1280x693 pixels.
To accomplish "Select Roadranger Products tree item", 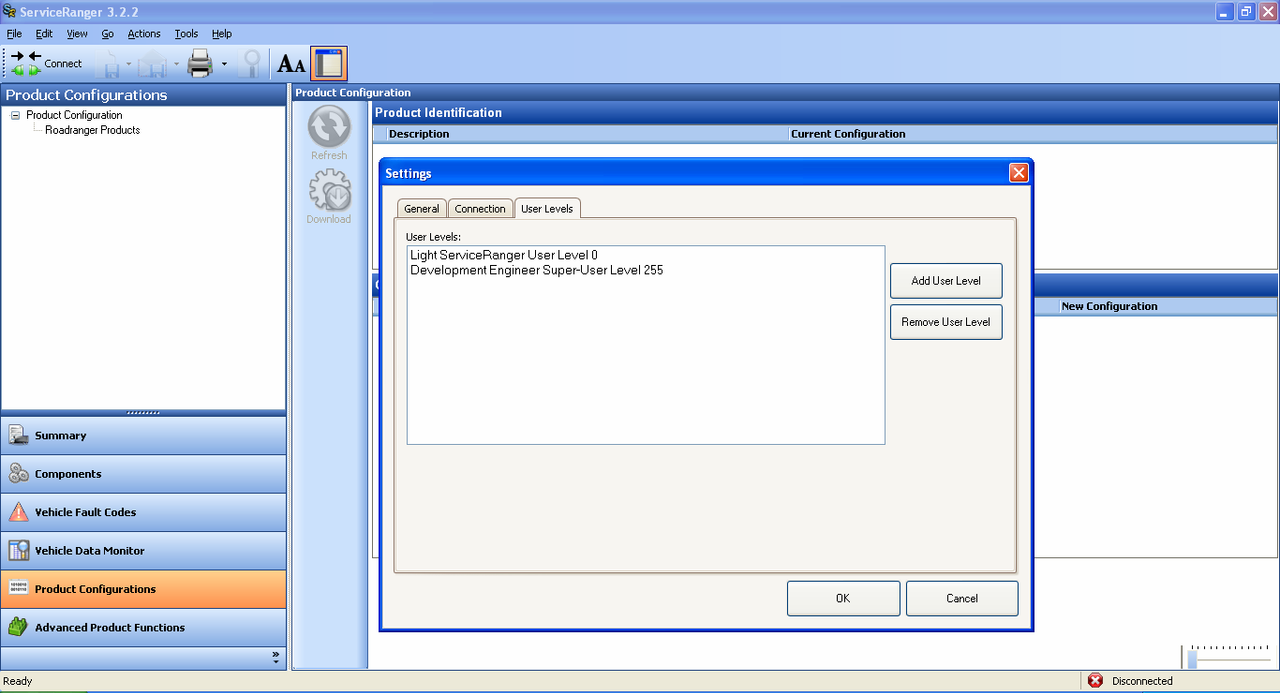I will pos(92,130).
